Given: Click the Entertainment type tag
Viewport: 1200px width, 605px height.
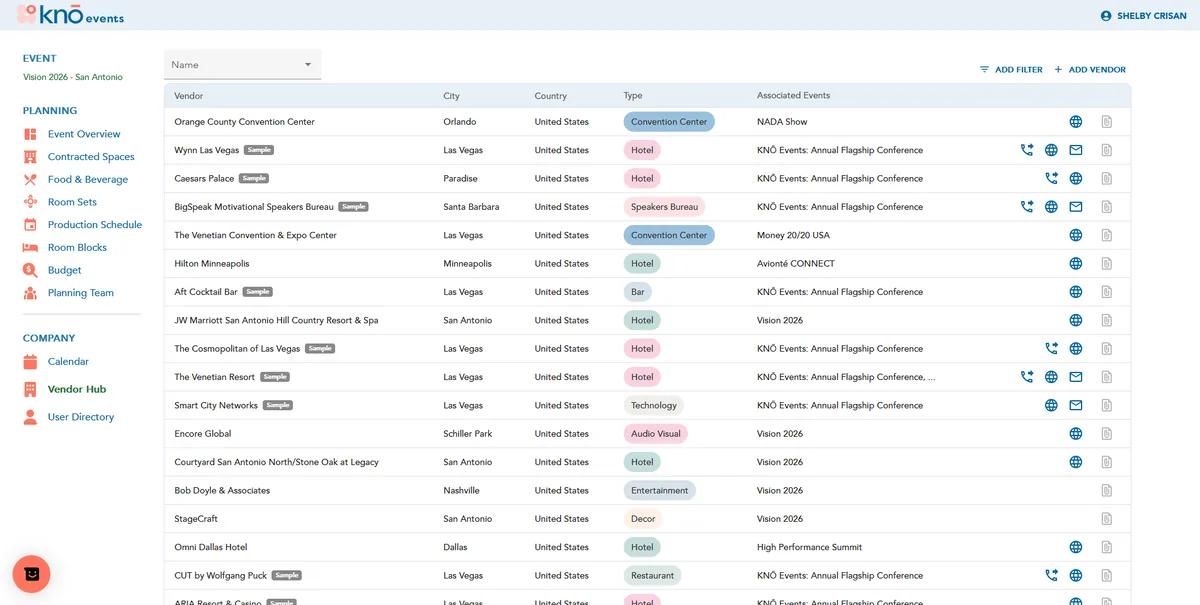Looking at the screenshot, I should pos(660,491).
